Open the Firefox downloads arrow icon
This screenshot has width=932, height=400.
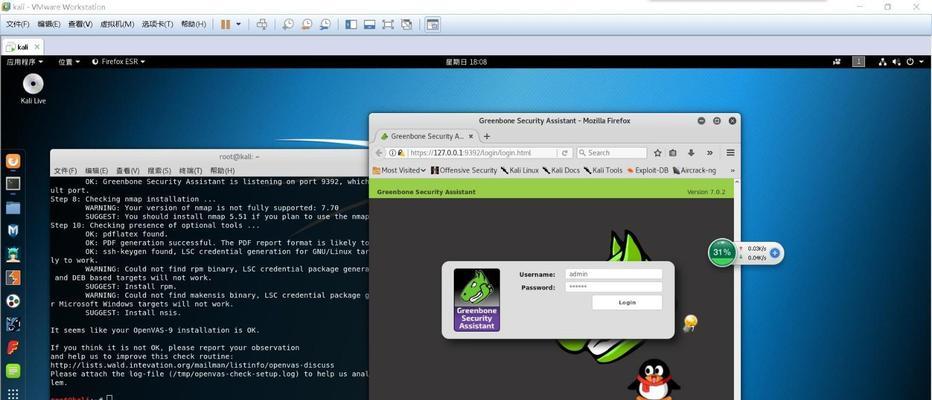point(691,153)
